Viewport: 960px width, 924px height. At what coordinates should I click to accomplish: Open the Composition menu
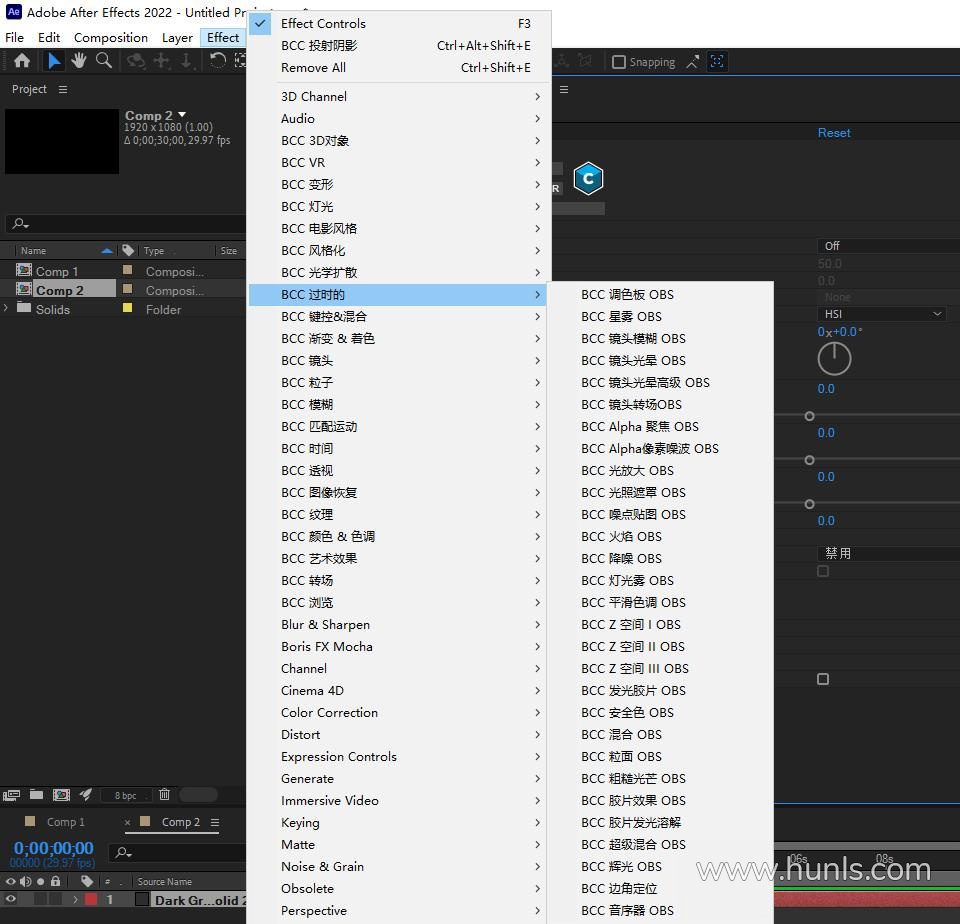click(111, 37)
